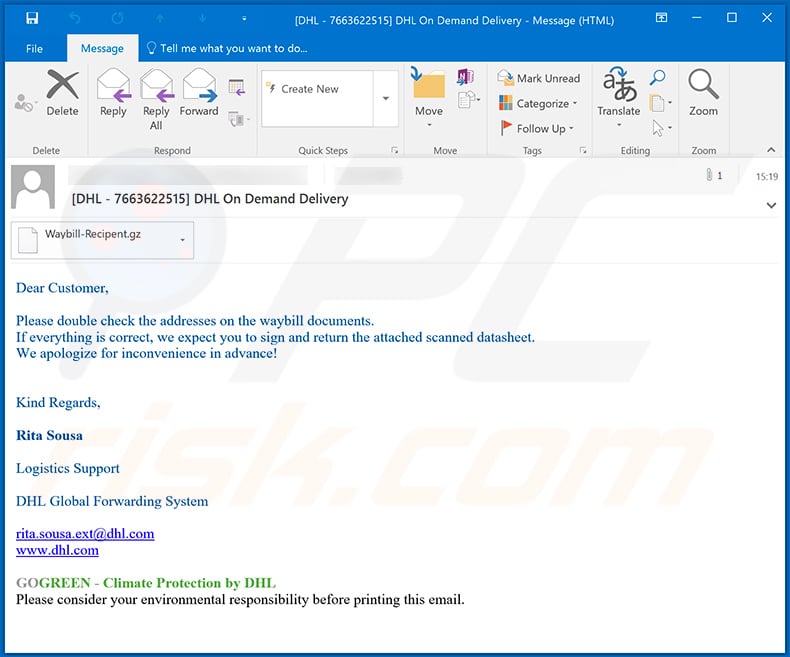Open the www.dhl.com link
790x657 pixels.
(57, 550)
